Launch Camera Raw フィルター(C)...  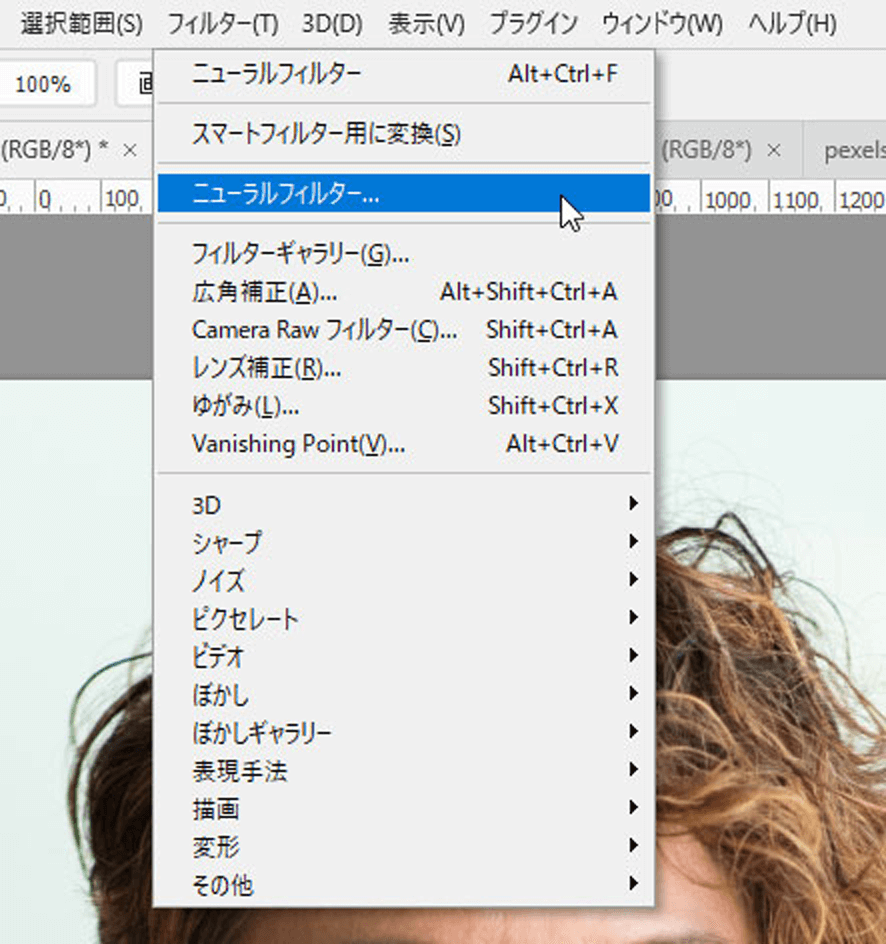[404, 330]
